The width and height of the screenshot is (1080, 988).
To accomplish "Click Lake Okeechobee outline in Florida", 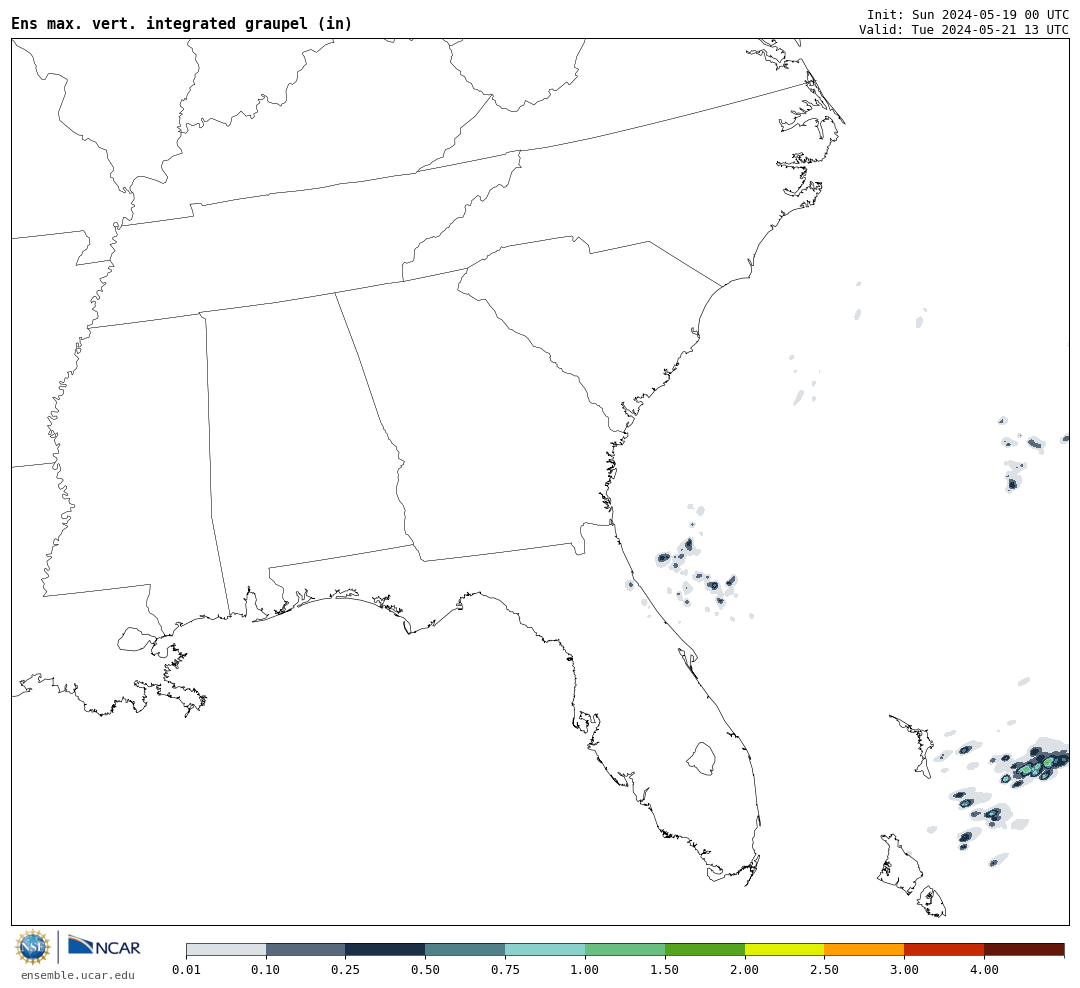I will 701,759.
